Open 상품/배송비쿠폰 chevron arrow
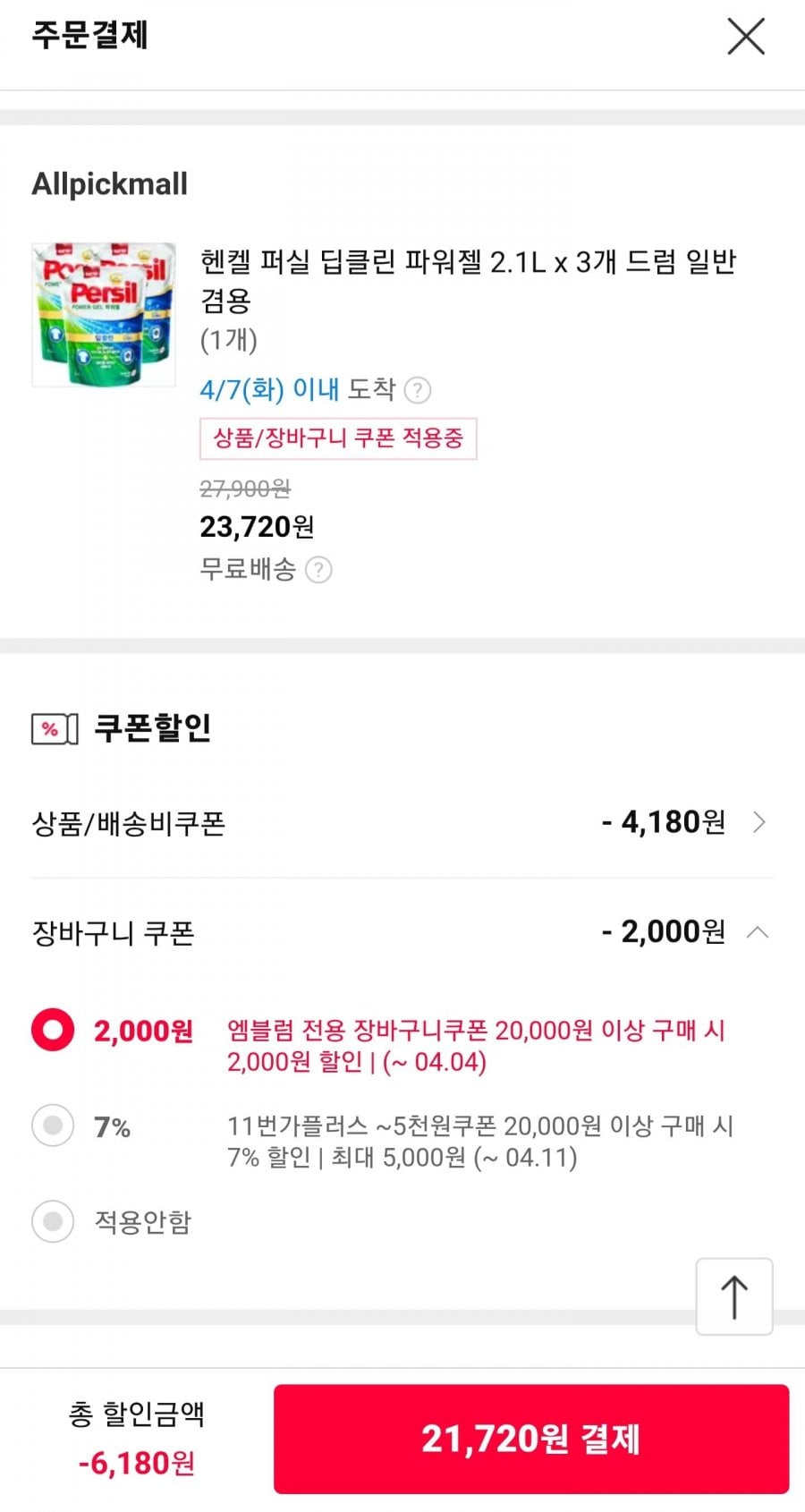Screen dimensions: 805x1512 [758, 822]
